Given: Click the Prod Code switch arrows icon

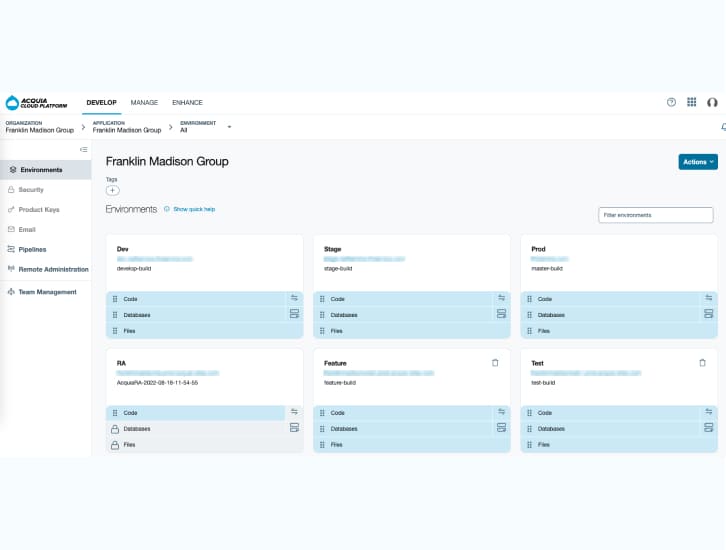Looking at the screenshot, I should pyautogui.click(x=708, y=298).
